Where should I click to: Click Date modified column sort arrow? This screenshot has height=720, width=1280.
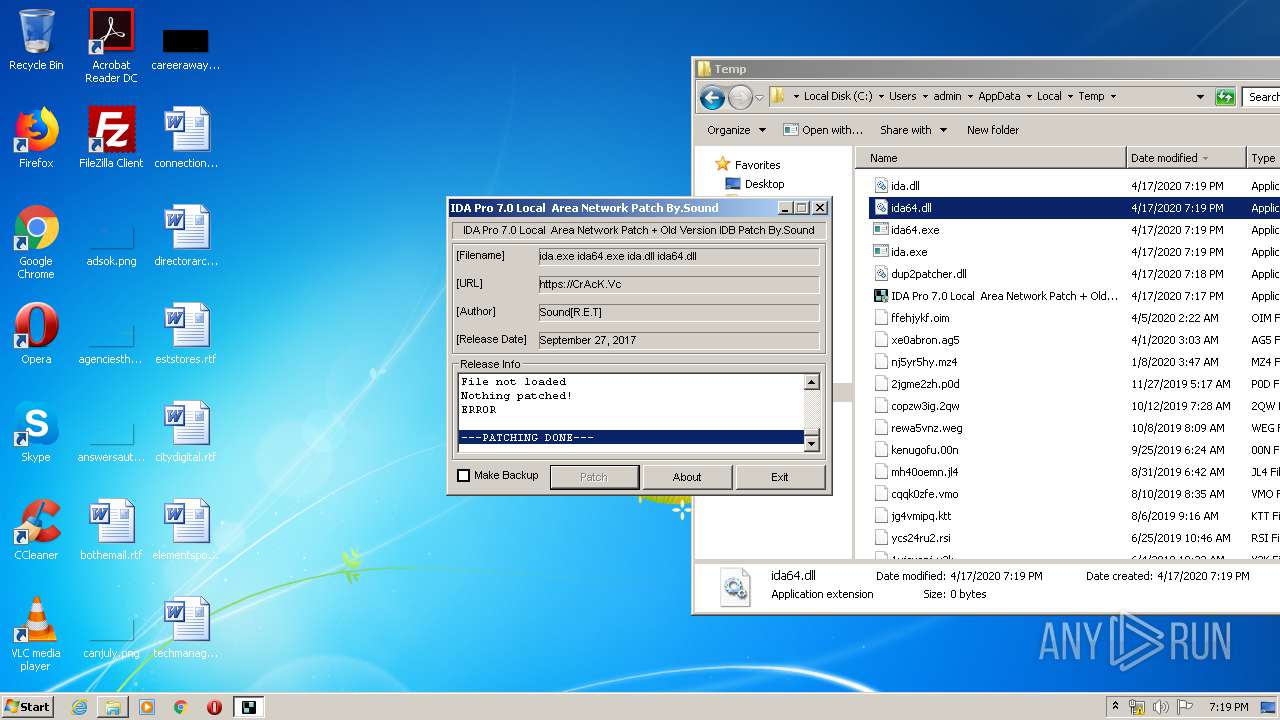[x=1206, y=158]
